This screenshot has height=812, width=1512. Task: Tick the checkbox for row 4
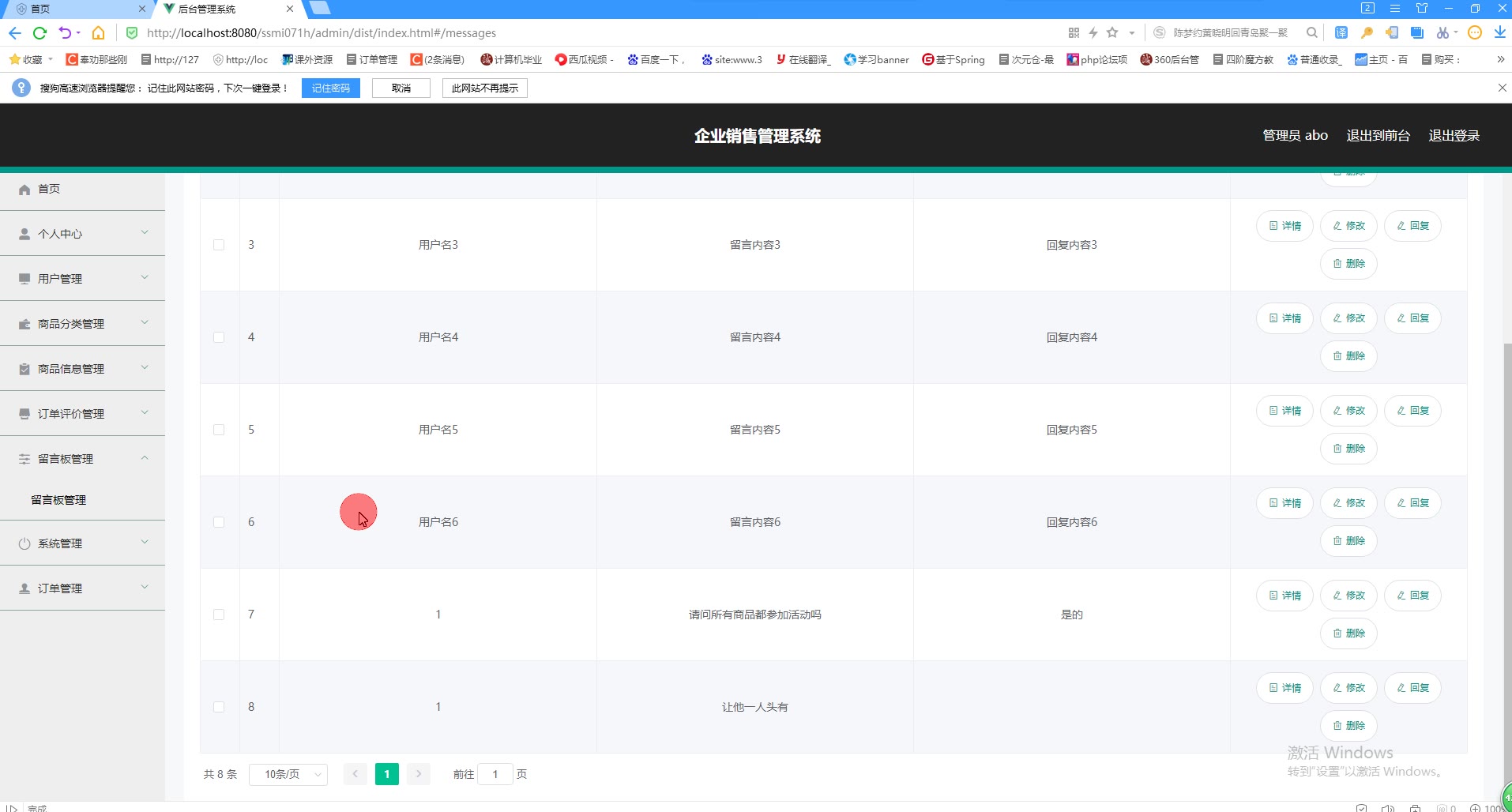(x=219, y=337)
